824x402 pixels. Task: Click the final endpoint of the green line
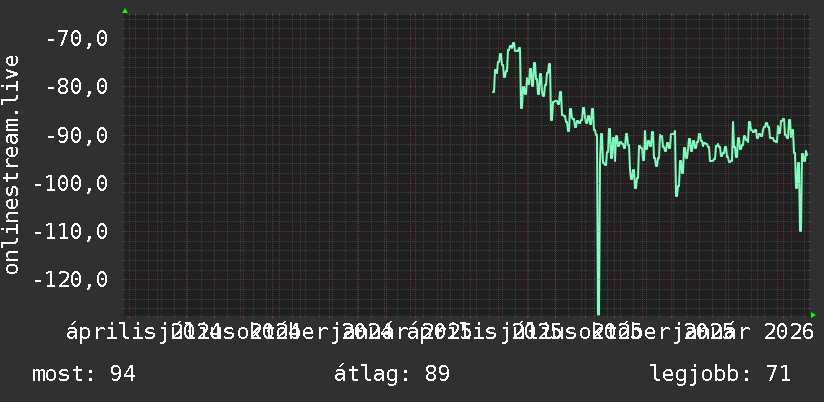point(807,152)
